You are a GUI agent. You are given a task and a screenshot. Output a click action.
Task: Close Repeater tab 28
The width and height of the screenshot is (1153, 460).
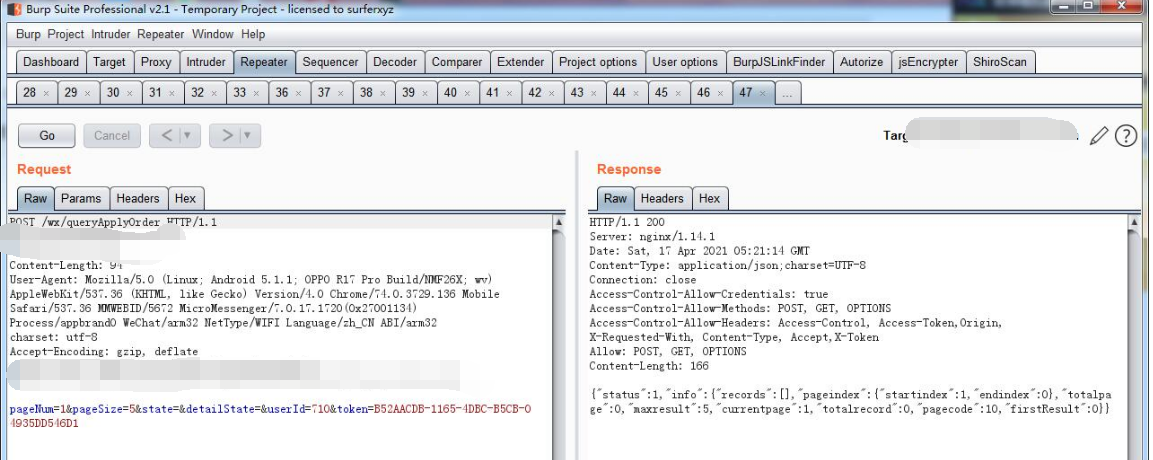[x=46, y=93]
